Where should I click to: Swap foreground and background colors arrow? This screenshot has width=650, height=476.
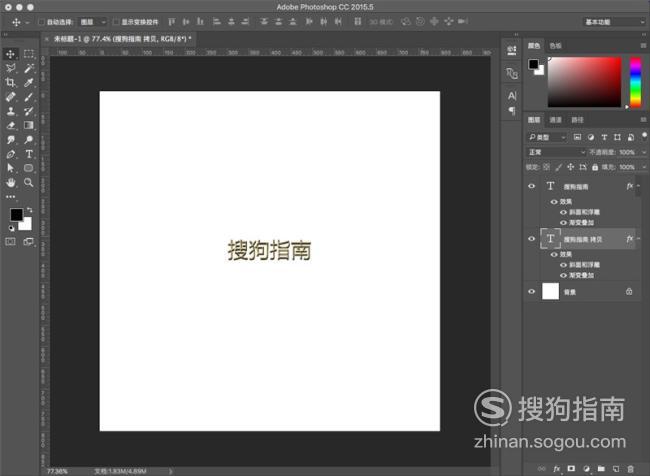[x=29, y=210]
